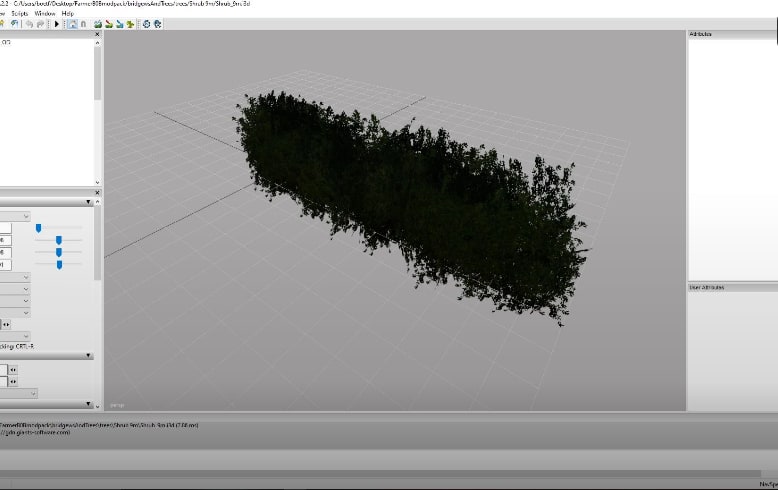Click rightmost icon of the four-icon colored toolbar group
The height and width of the screenshot is (490, 778).
point(131,24)
